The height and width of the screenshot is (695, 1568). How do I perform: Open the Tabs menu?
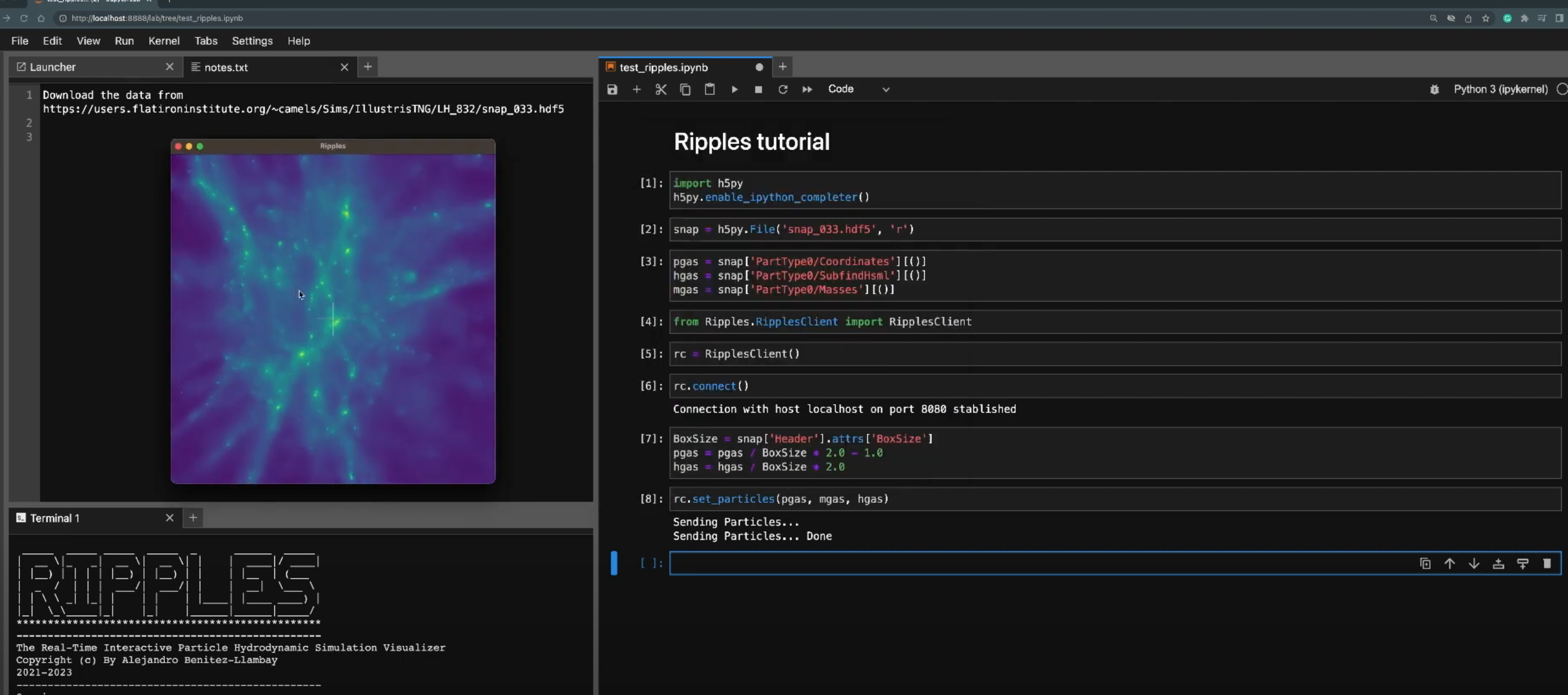tap(206, 41)
